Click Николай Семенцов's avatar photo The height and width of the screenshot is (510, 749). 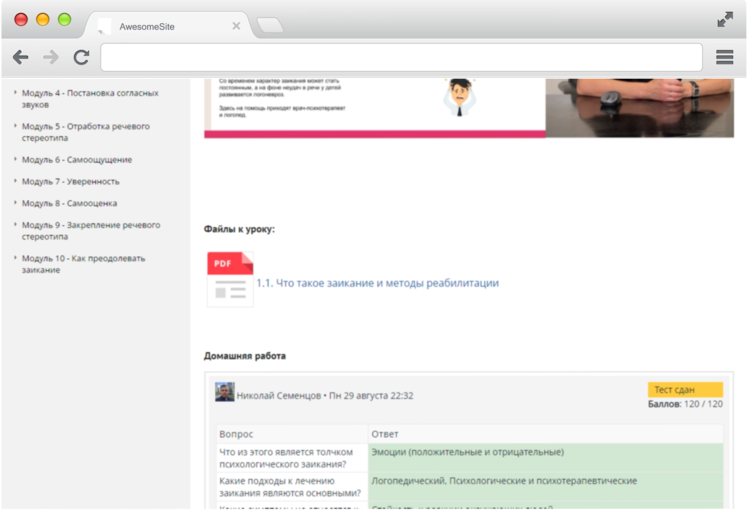point(225,392)
